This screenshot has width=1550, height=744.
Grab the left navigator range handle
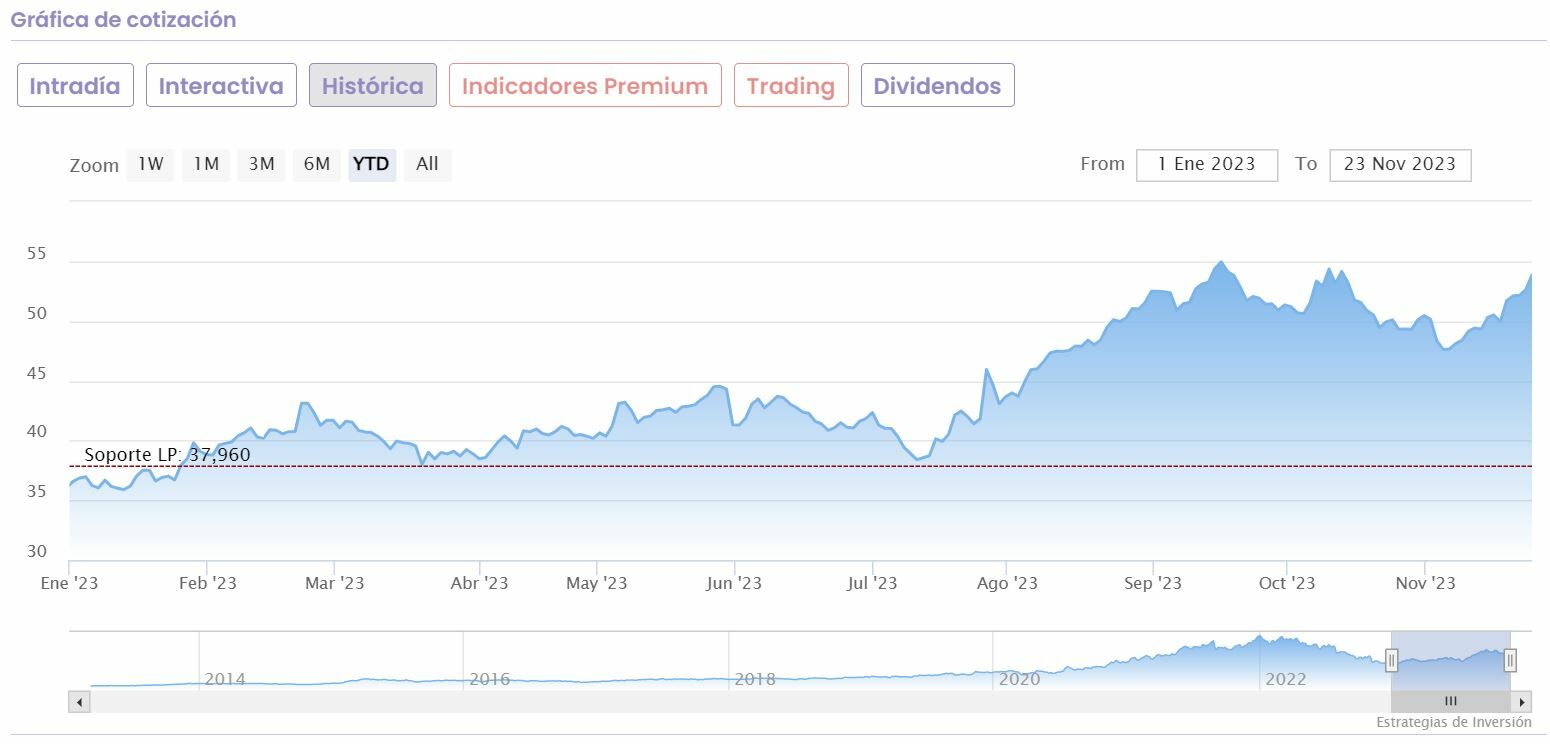coord(1391,660)
